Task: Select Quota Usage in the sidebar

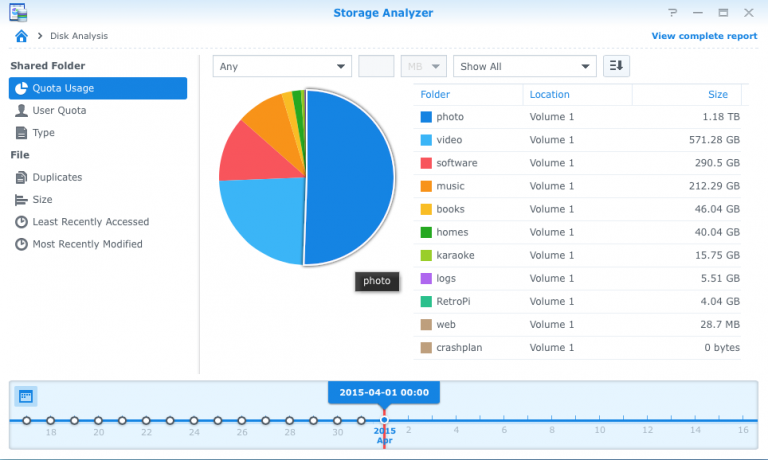Action: click(98, 88)
